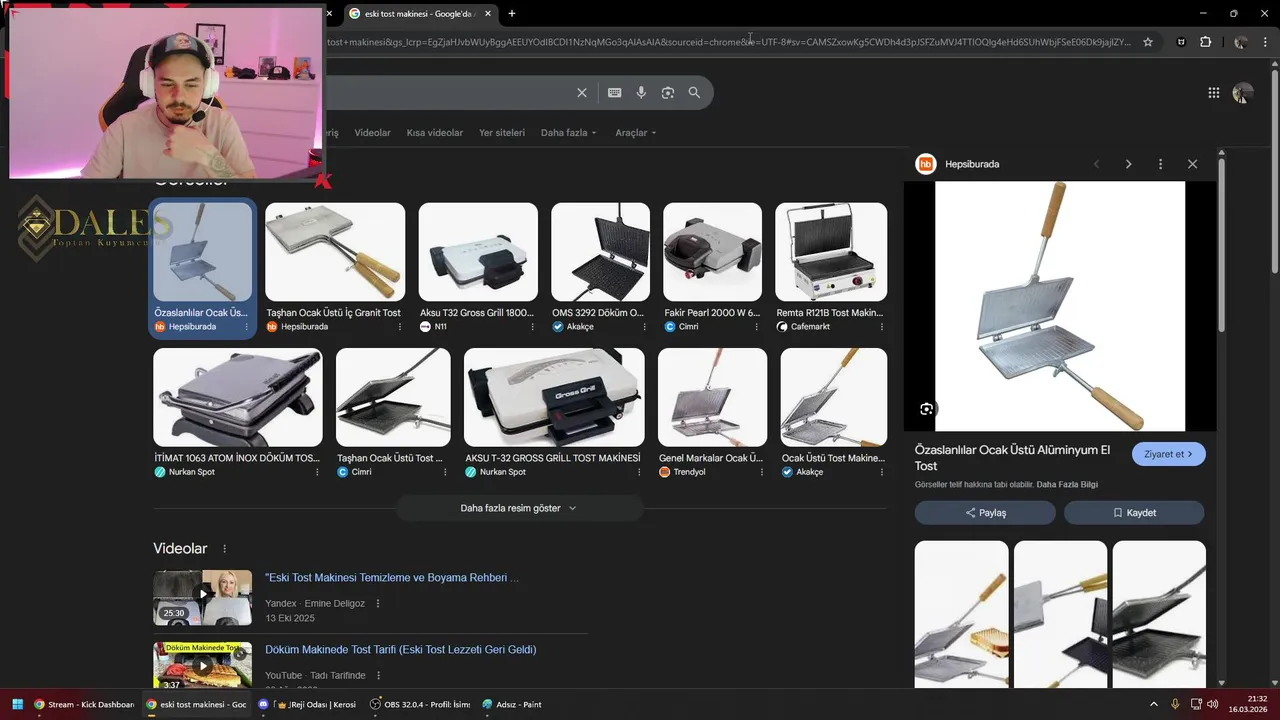Open options for İTİMAT 1063 Nurkan Spot result
Screen dimensions: 1280x720
point(317,472)
